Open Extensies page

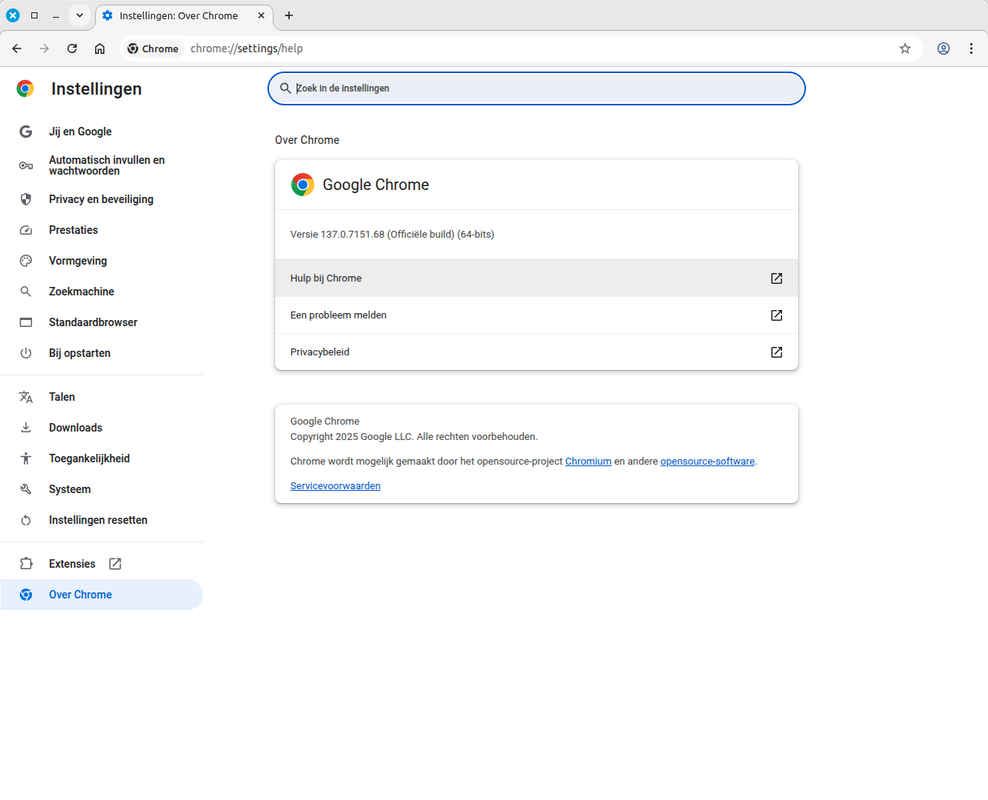(x=101, y=564)
